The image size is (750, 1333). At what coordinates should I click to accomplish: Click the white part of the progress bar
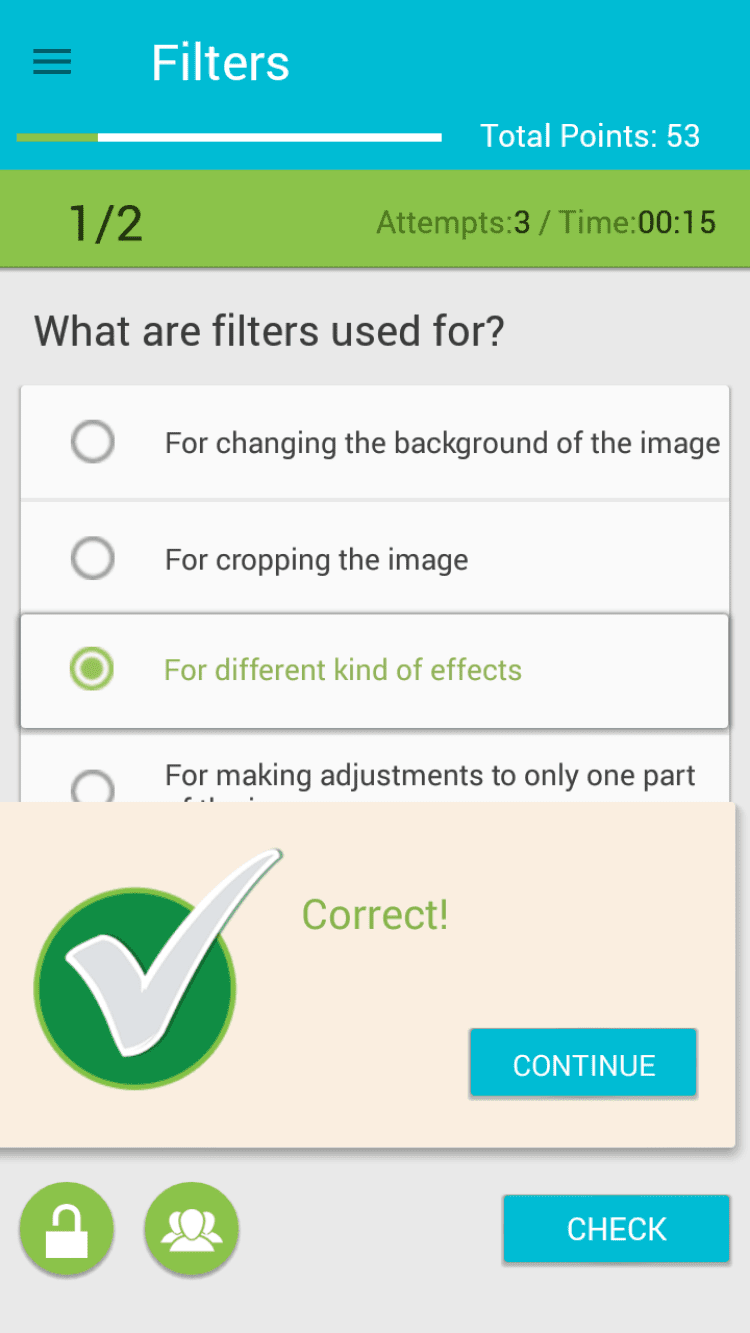[x=270, y=137]
